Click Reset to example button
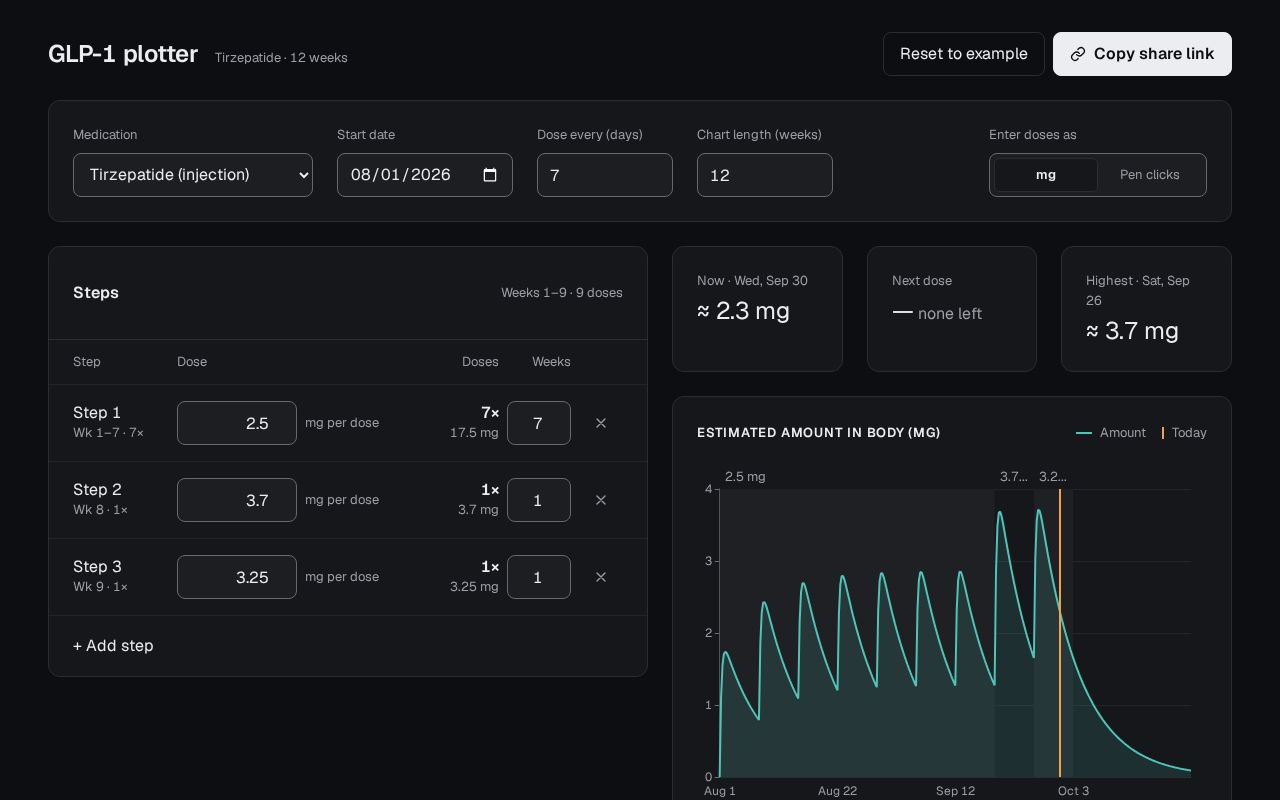Viewport: 1280px width, 800px height. 964,54
